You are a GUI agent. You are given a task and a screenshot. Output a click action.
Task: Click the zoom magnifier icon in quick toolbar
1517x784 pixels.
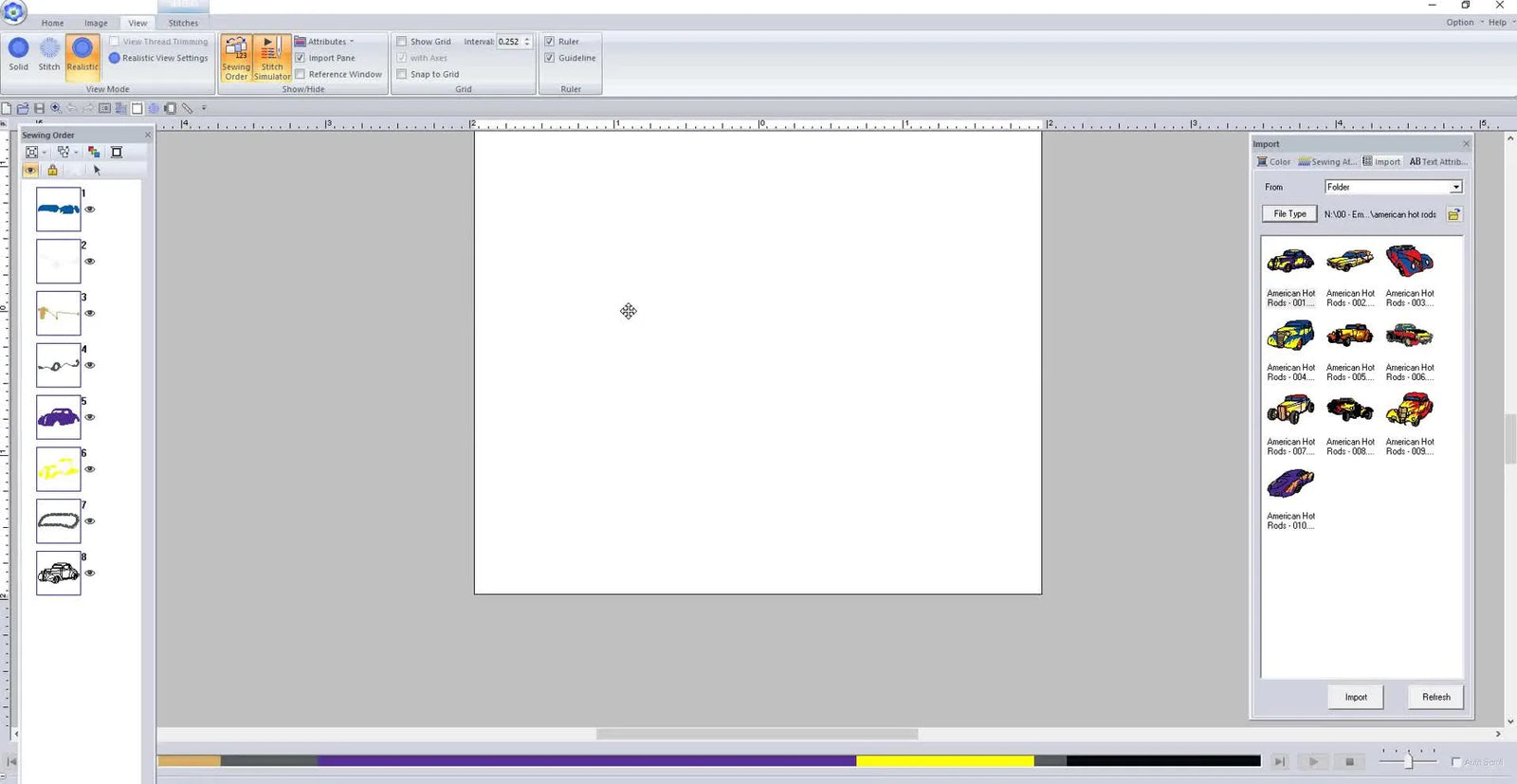pyautogui.click(x=56, y=108)
